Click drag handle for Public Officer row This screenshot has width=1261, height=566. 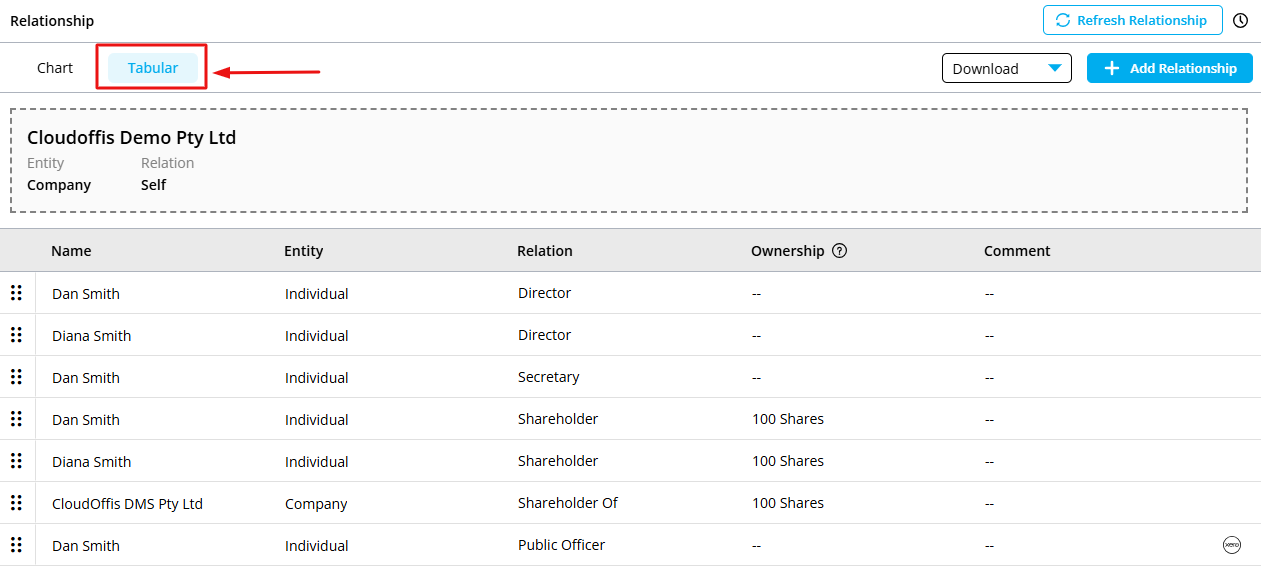16,545
